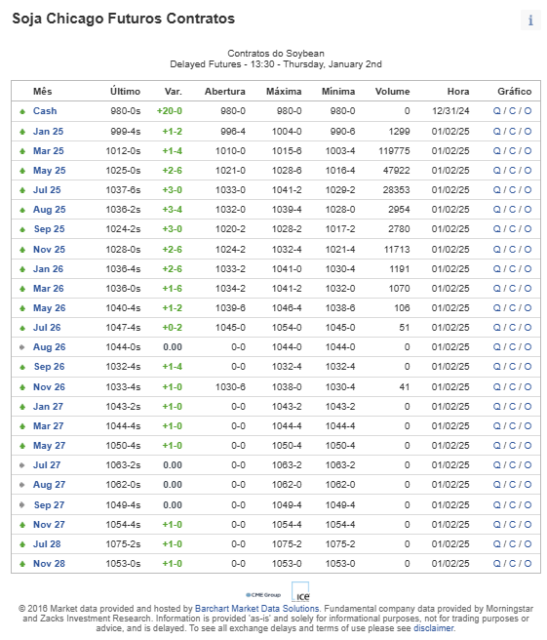This screenshot has width=547, height=640.
Task: Open the O options link for Jan 26
Action: tap(527, 269)
